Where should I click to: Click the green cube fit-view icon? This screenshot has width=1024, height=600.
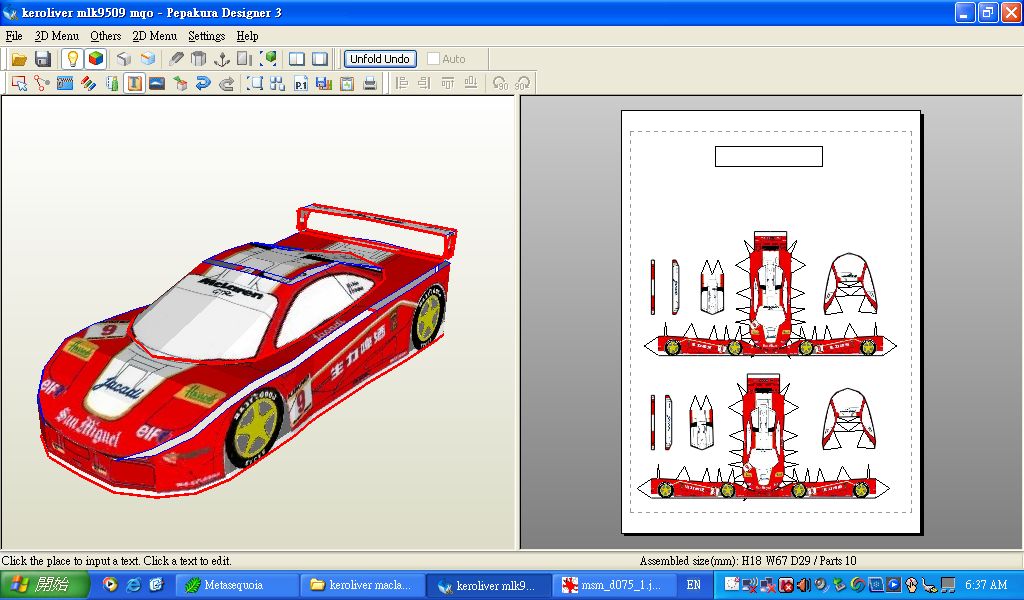(x=268, y=59)
